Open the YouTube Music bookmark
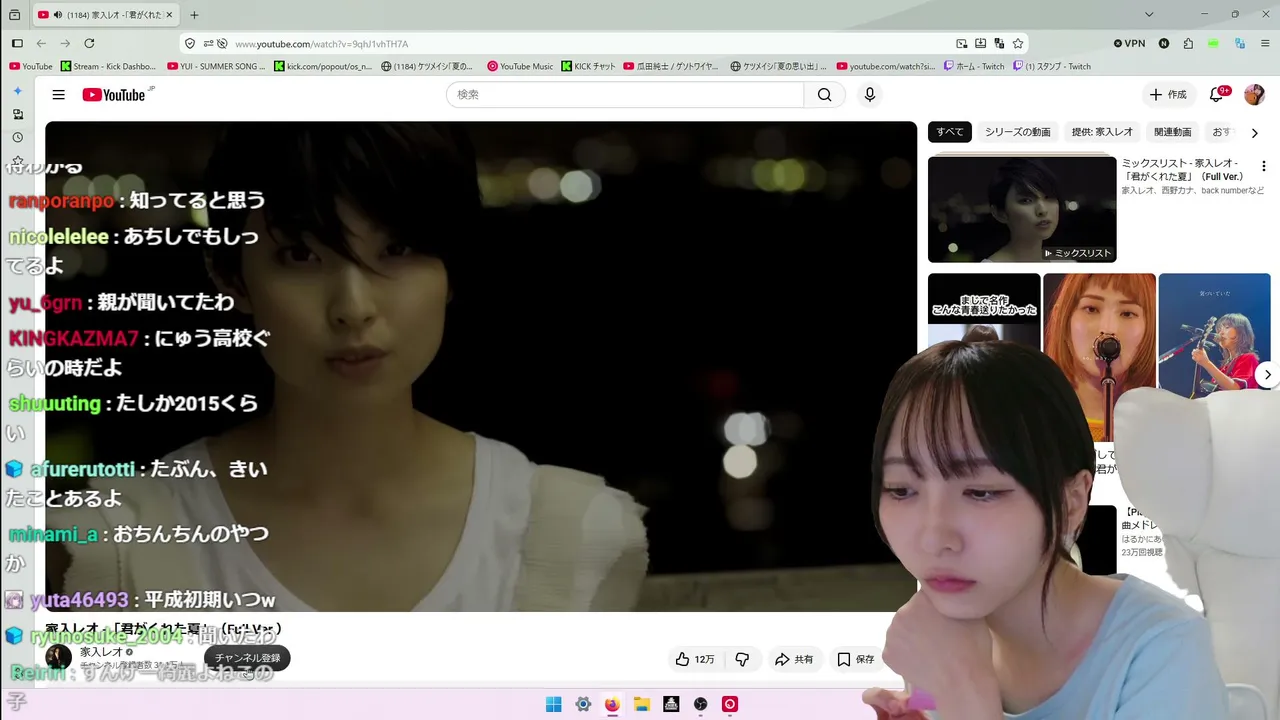The height and width of the screenshot is (720, 1280). 520,67
